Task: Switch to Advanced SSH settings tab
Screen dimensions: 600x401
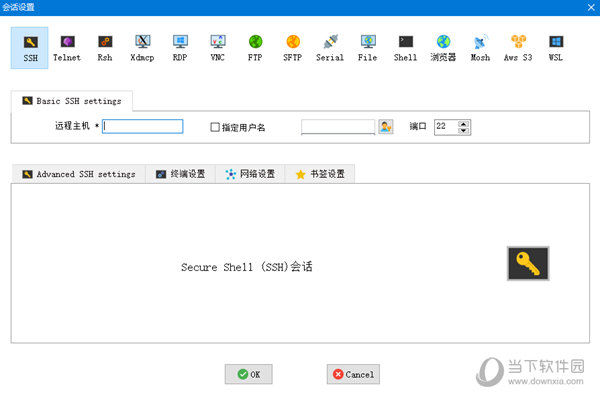Action: (x=78, y=174)
